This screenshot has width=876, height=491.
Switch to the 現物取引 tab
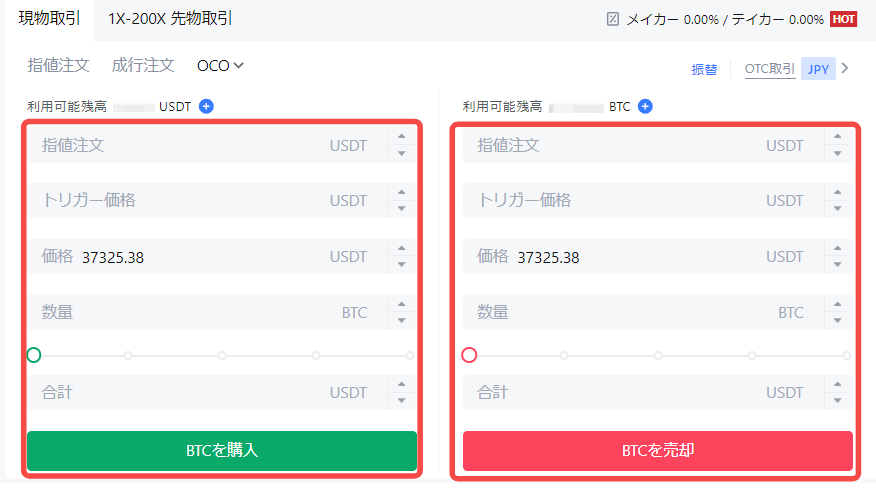pyautogui.click(x=49, y=19)
